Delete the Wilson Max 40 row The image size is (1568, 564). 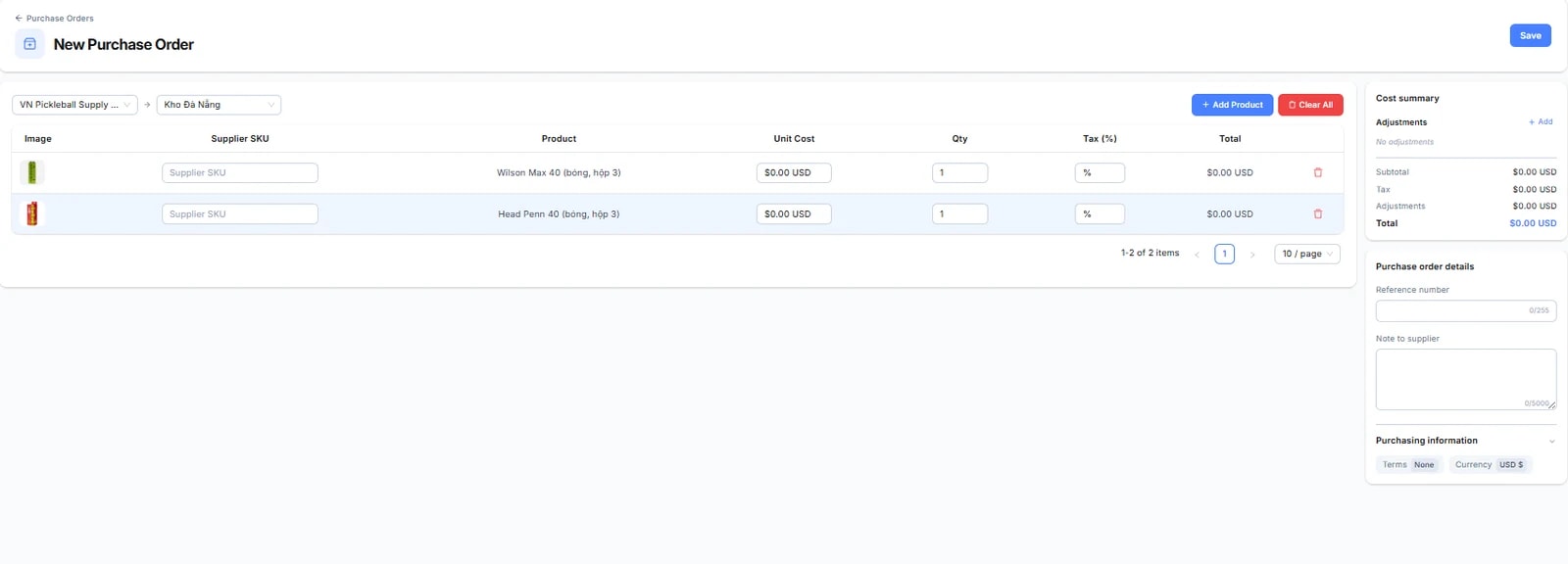[1318, 172]
